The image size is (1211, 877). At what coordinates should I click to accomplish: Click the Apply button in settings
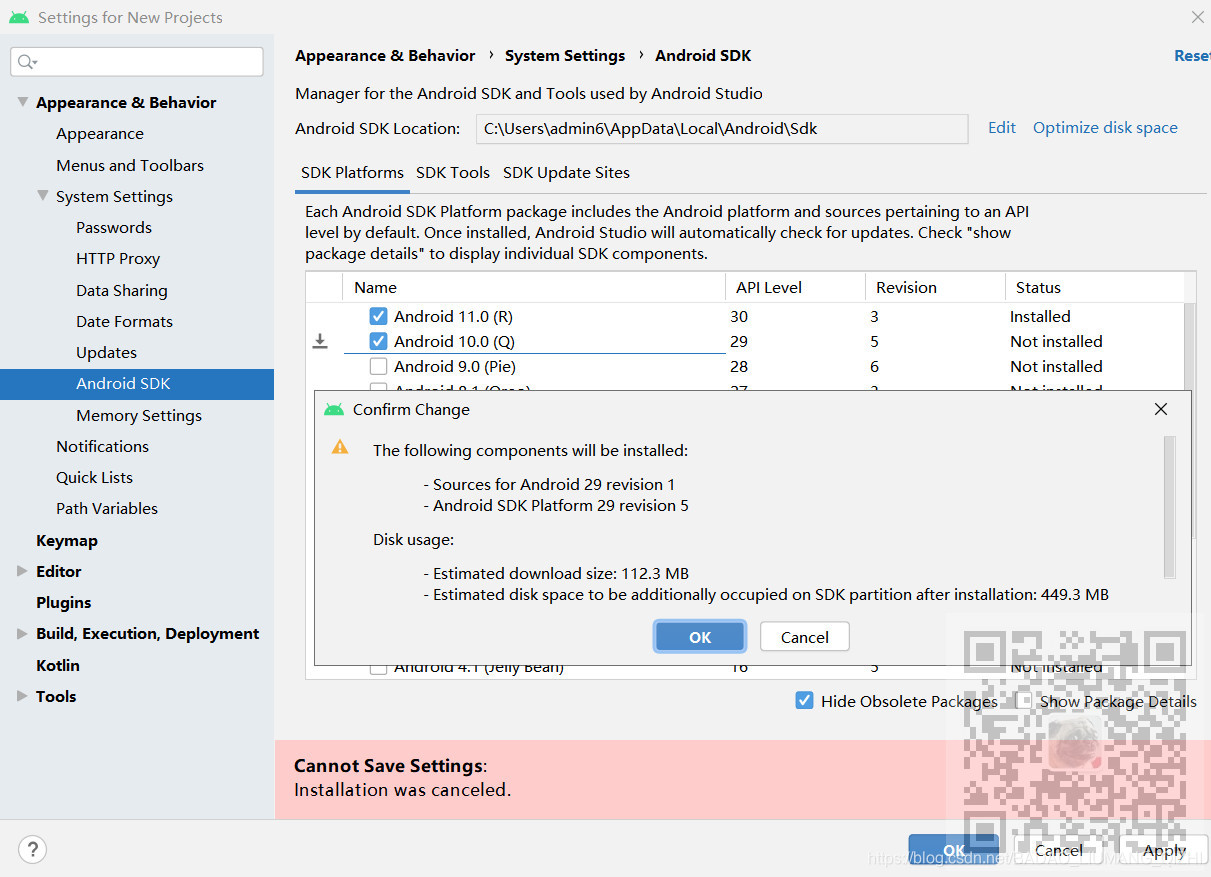1165,851
